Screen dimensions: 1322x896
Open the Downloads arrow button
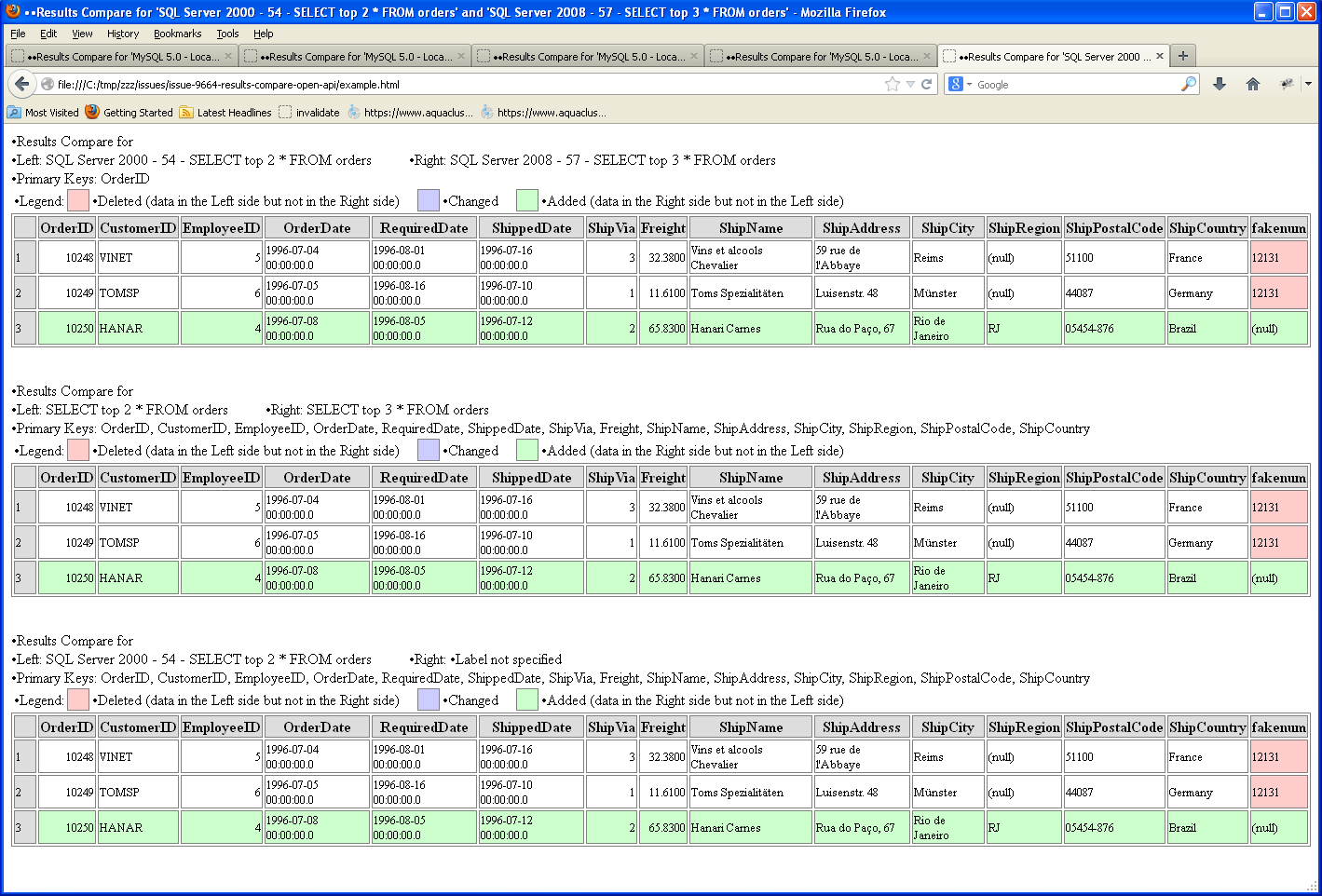1220,84
